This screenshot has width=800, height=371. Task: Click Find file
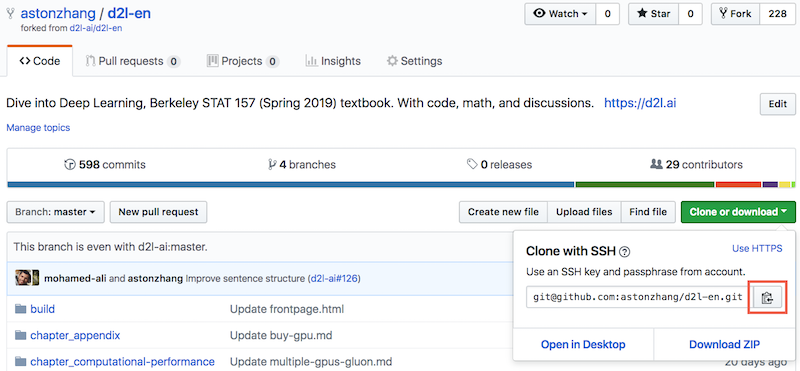[648, 212]
